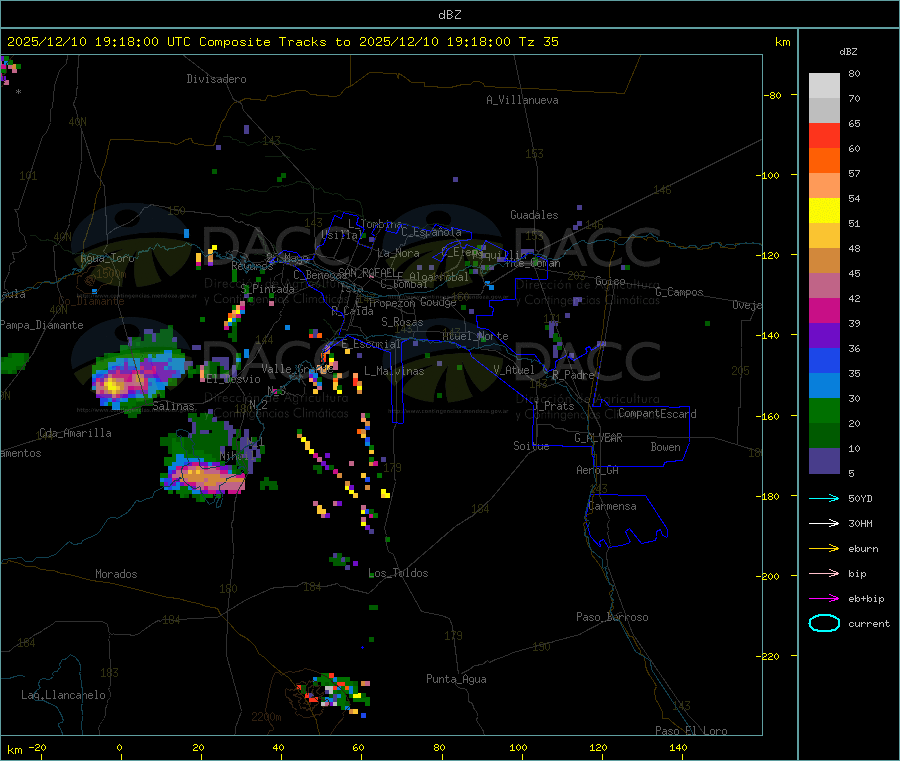
Task: Click the orange-pink storm cell near Nihuil
Action: click(208, 477)
